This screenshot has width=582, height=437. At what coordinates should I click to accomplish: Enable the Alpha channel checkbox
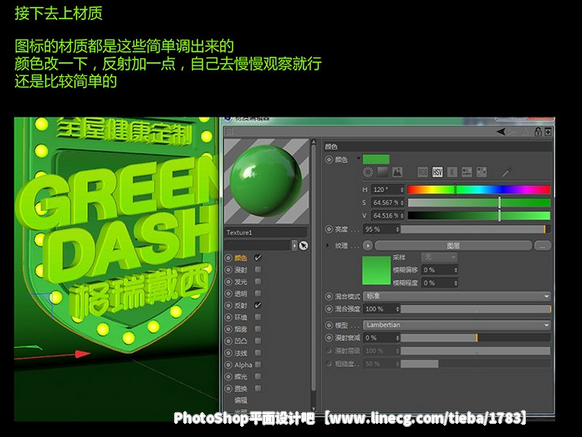pos(258,365)
